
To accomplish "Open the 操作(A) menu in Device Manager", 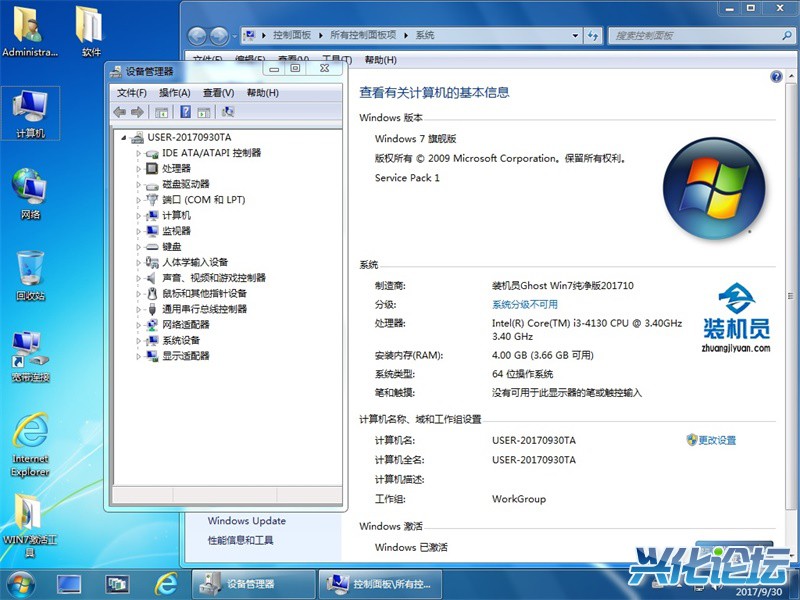I will (x=174, y=93).
